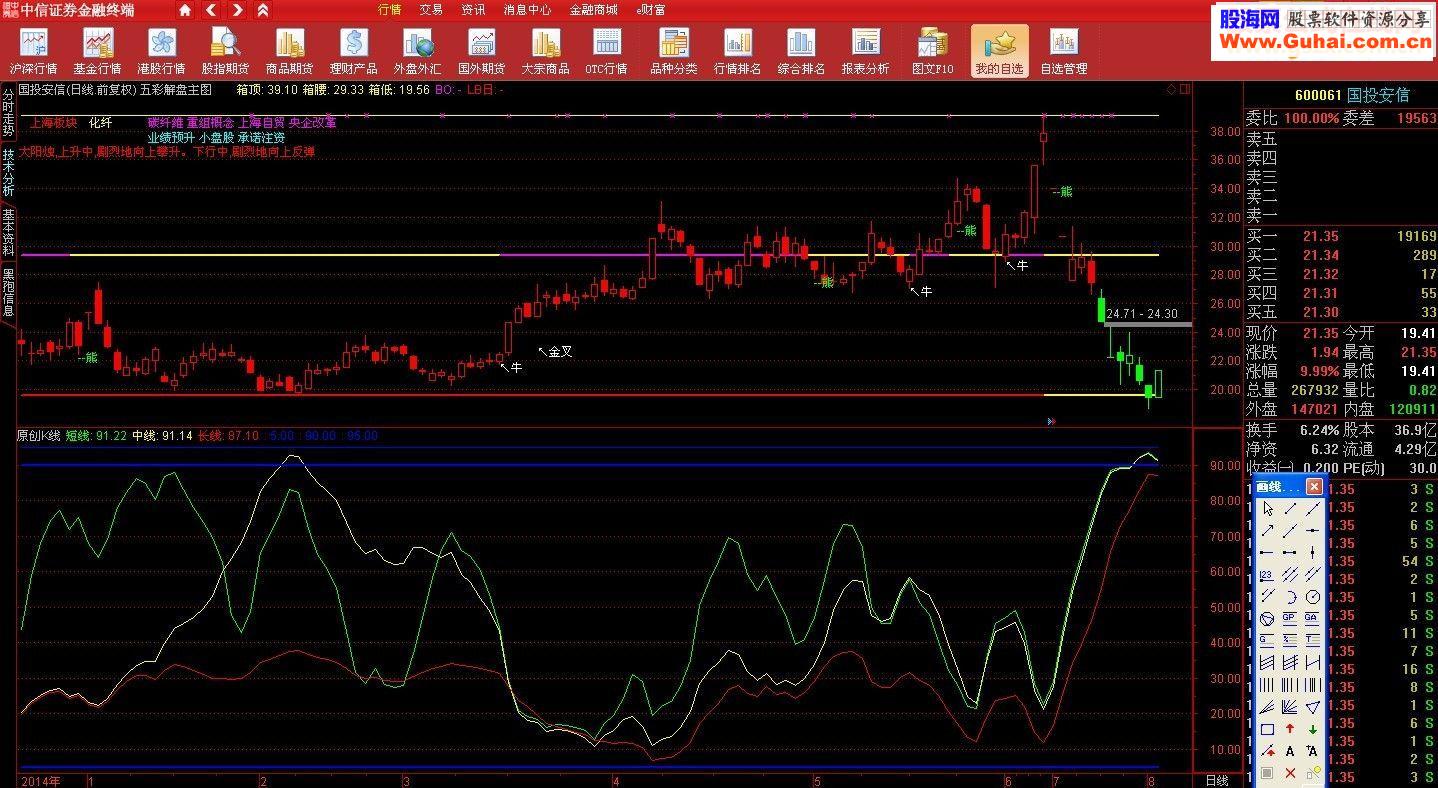1438x788 pixels.
Task: Select equal-period vertical lines tool in 画线
Action: pos(1267,683)
